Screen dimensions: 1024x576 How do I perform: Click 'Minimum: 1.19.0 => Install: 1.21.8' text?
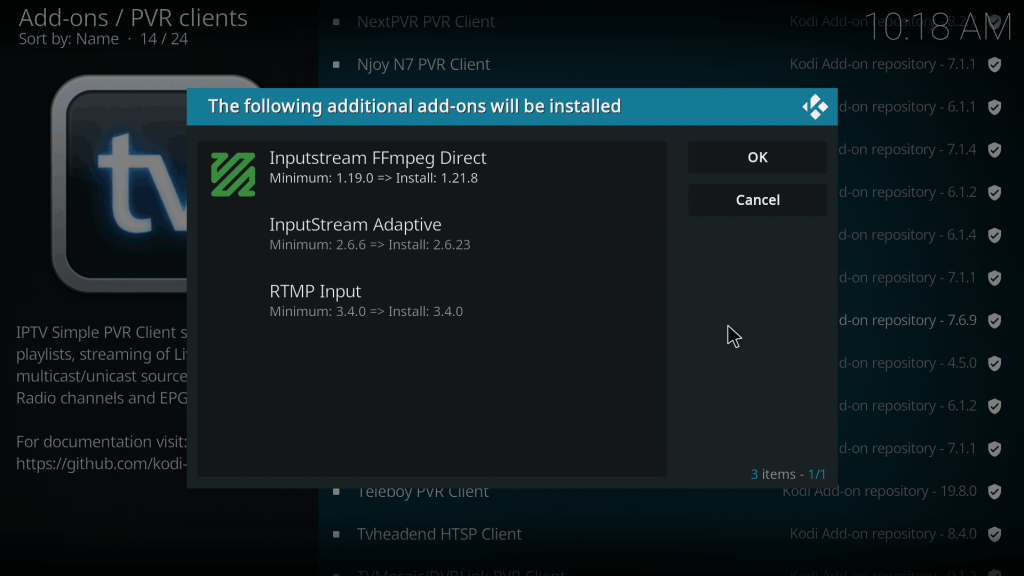[x=374, y=178]
